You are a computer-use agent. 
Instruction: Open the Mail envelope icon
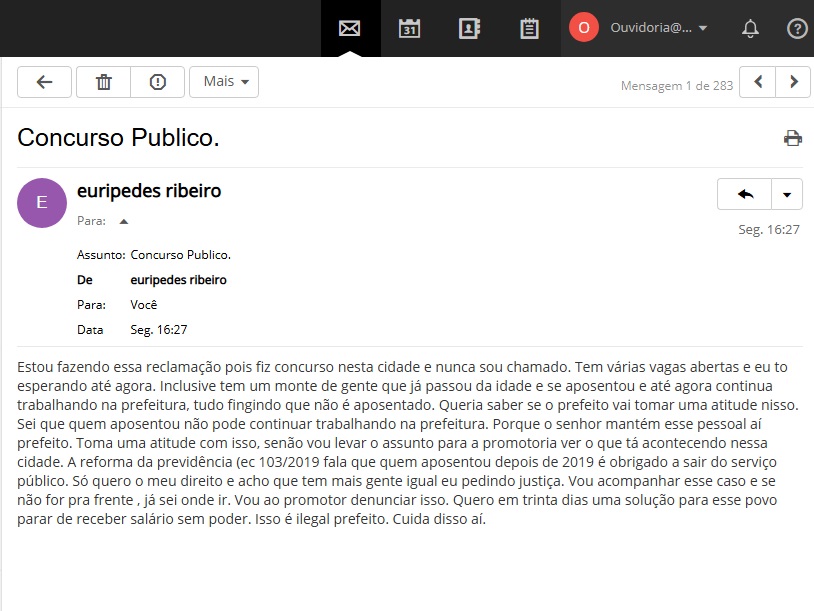point(349,28)
